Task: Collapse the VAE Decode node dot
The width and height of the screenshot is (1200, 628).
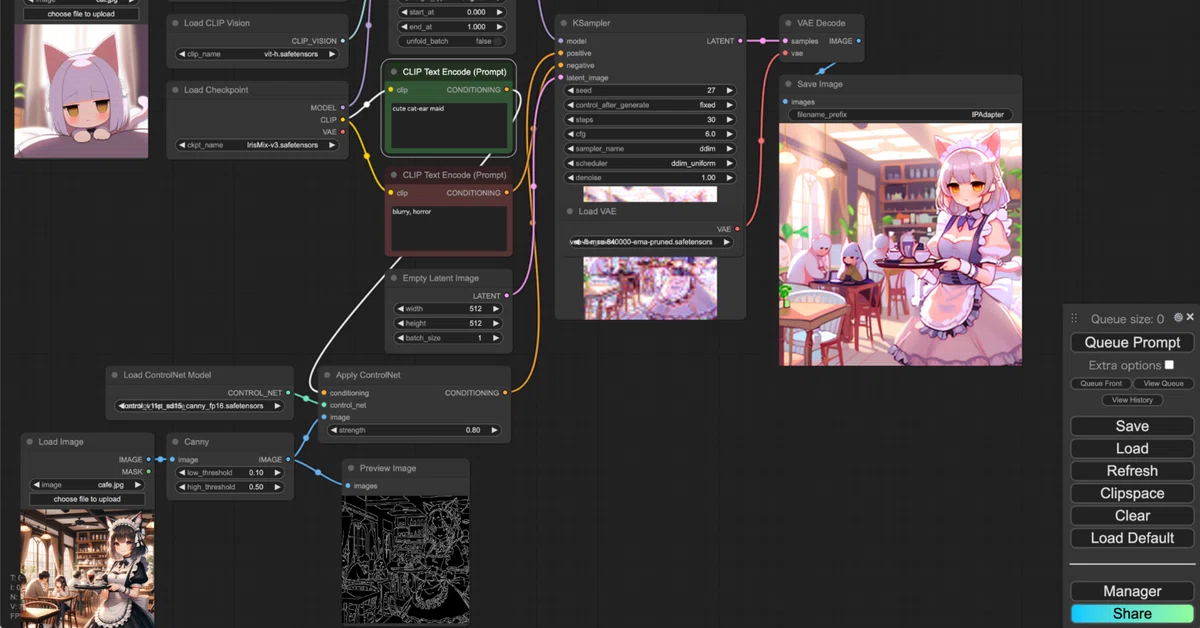Action: (788, 23)
